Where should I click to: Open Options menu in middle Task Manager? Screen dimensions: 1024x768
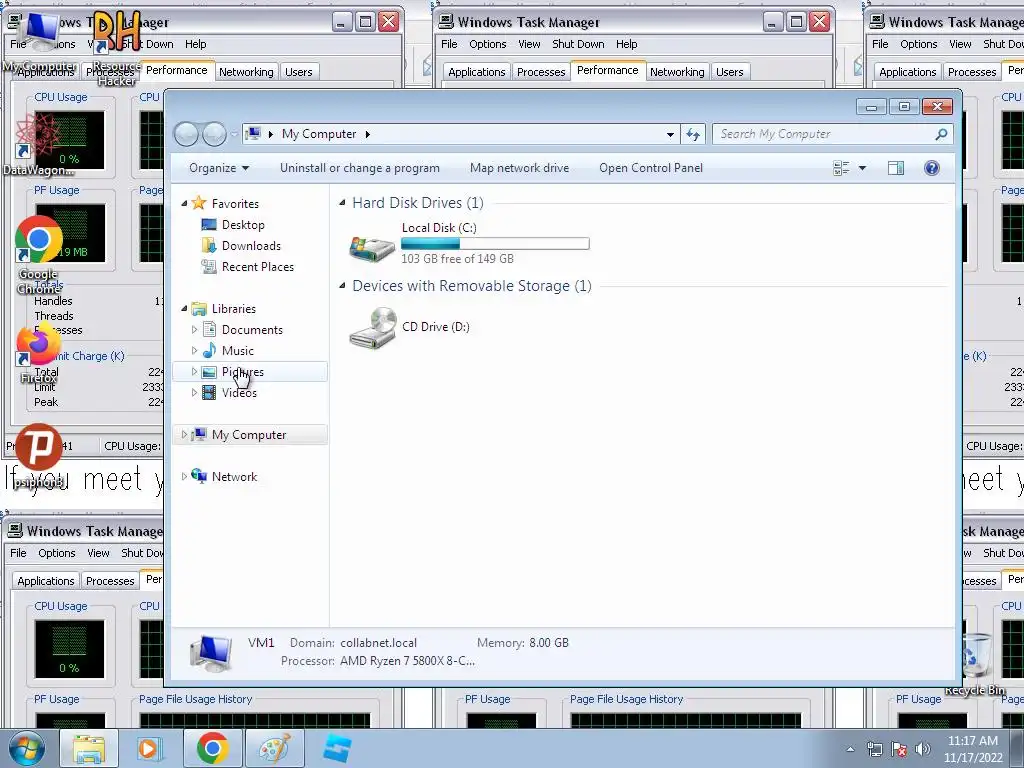click(x=488, y=44)
